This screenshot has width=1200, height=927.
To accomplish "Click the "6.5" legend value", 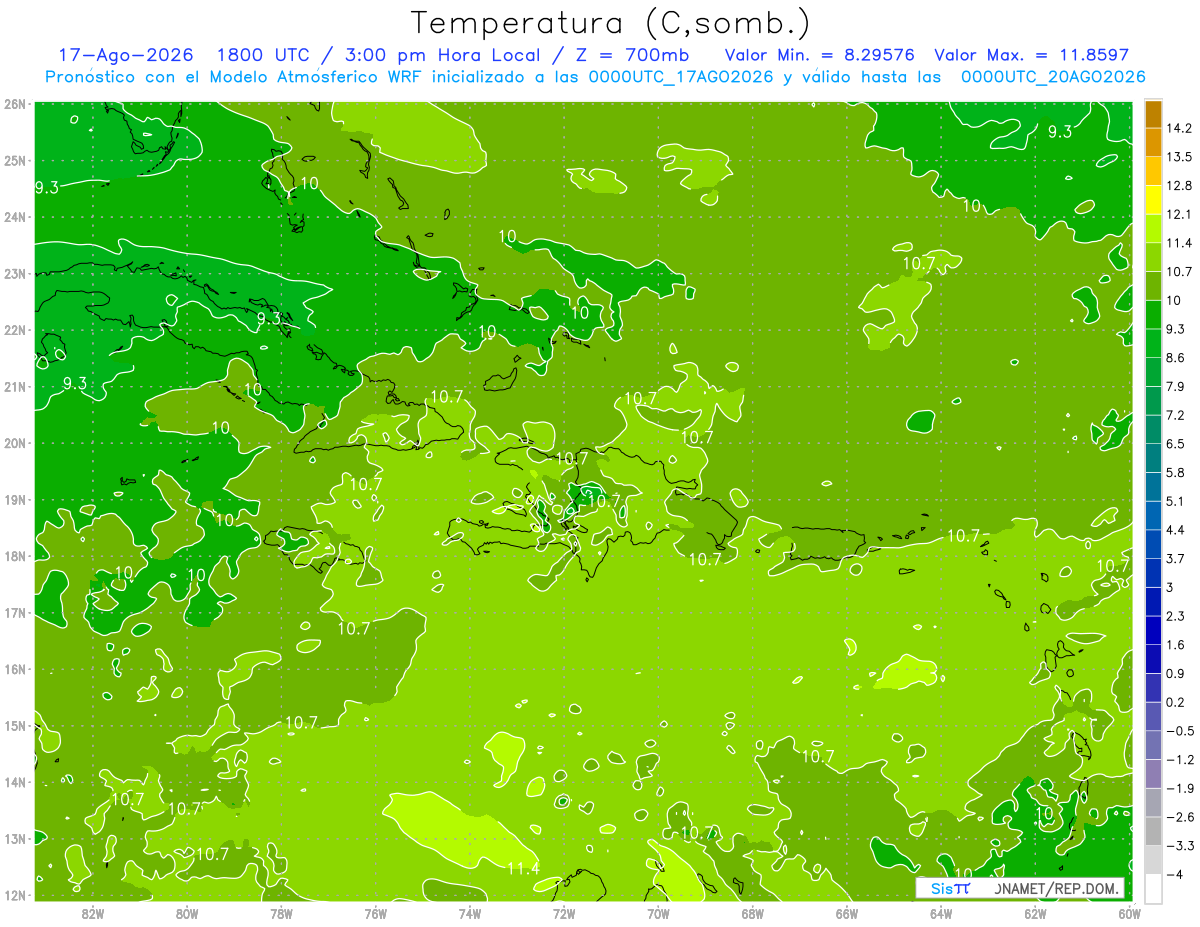I will [x=1176, y=443].
